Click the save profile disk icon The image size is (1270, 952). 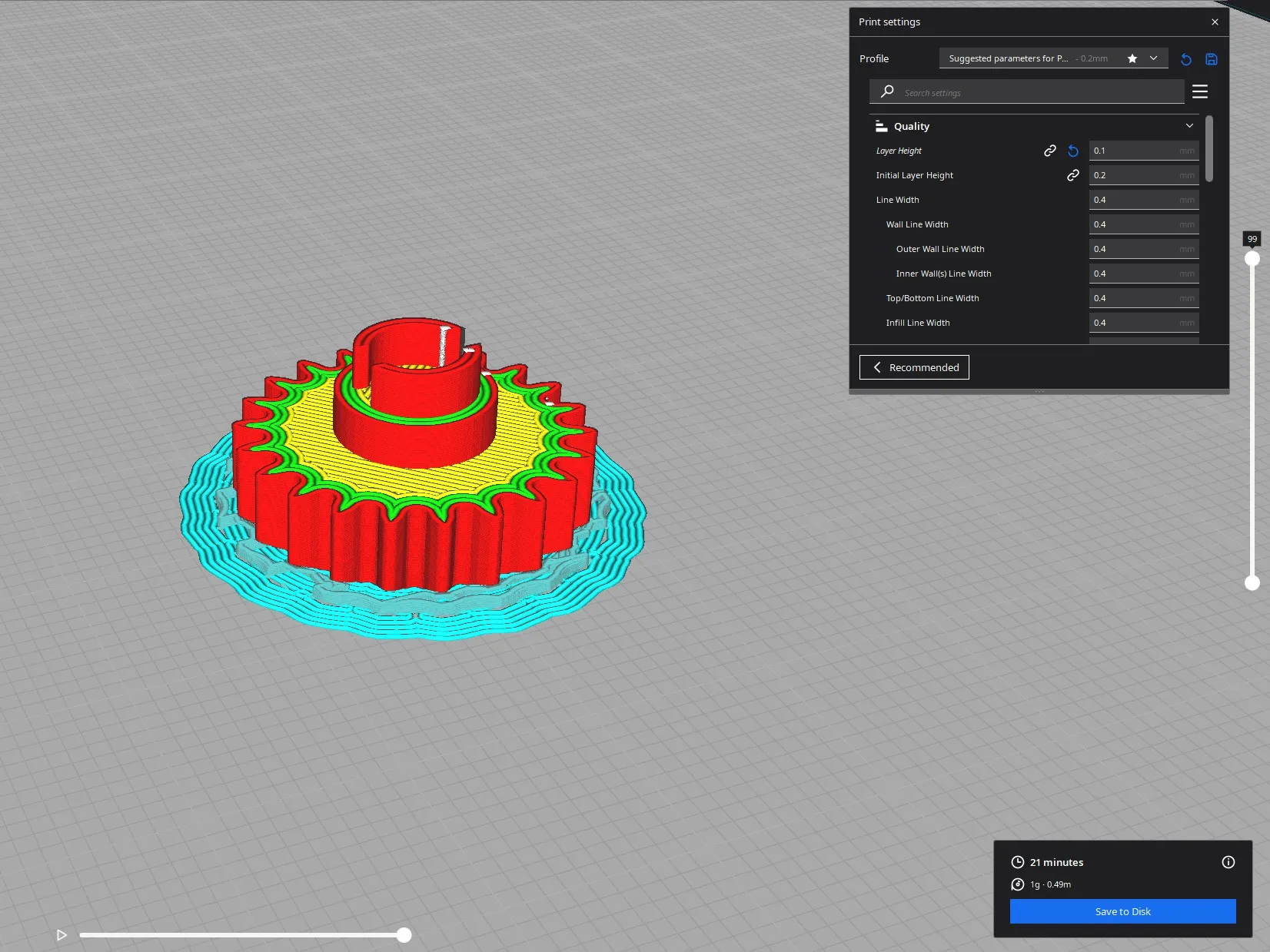(1212, 59)
